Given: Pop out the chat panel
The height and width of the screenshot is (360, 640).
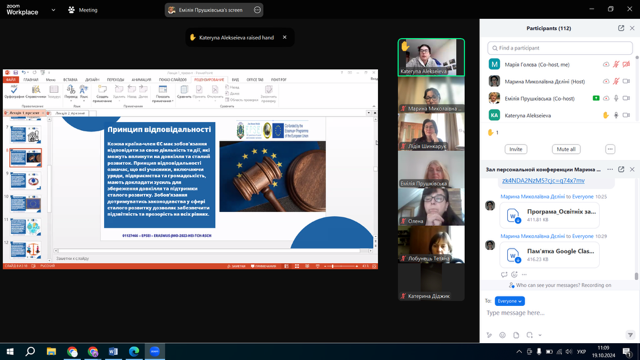Looking at the screenshot, I should point(621,169).
